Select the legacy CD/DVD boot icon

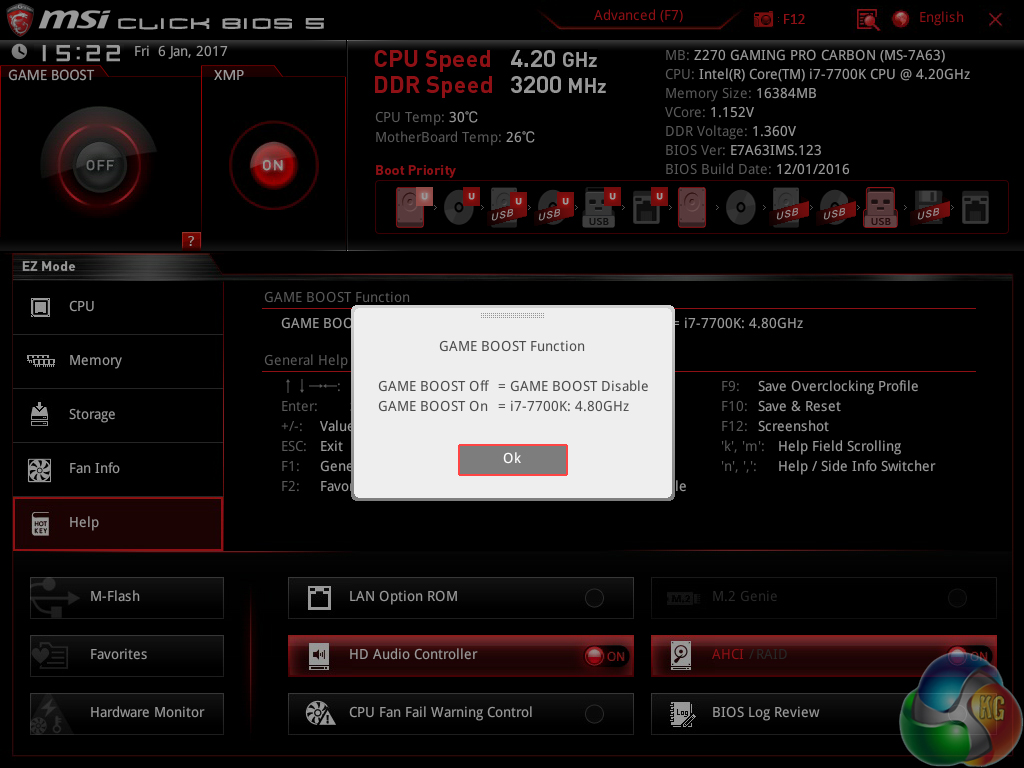pyautogui.click(x=741, y=208)
